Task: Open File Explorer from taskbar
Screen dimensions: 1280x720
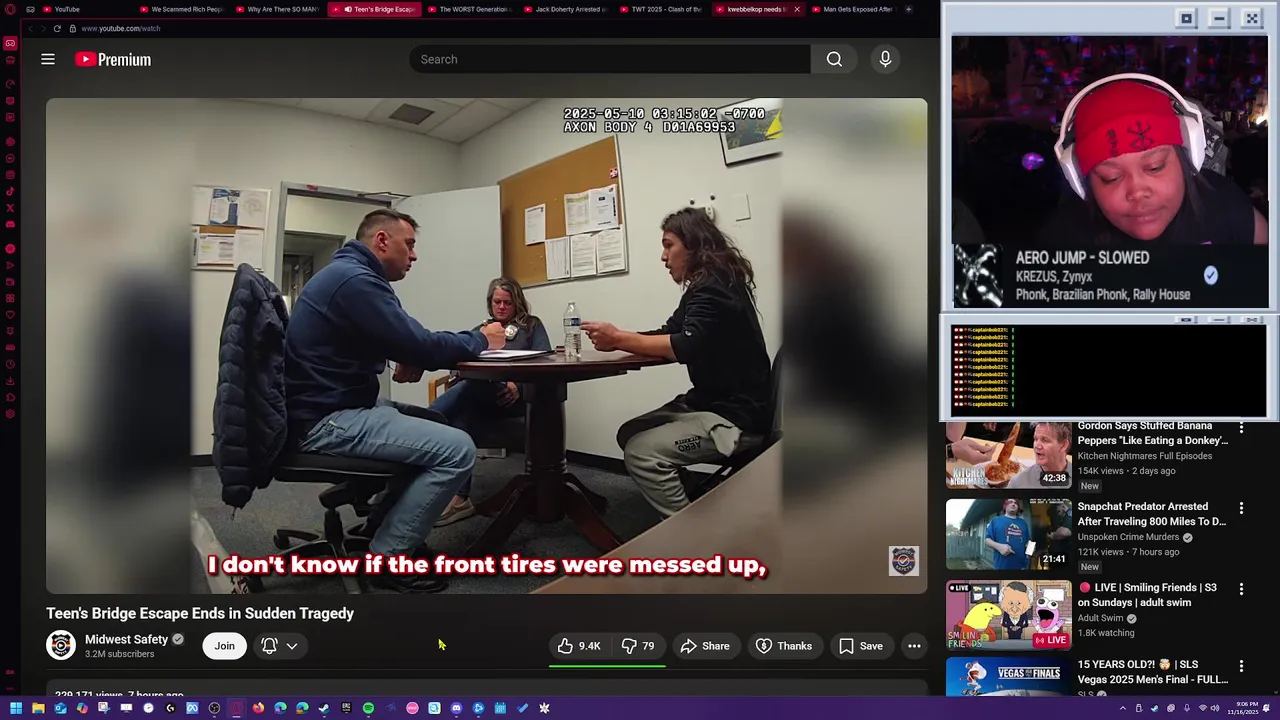Action: click(38, 708)
